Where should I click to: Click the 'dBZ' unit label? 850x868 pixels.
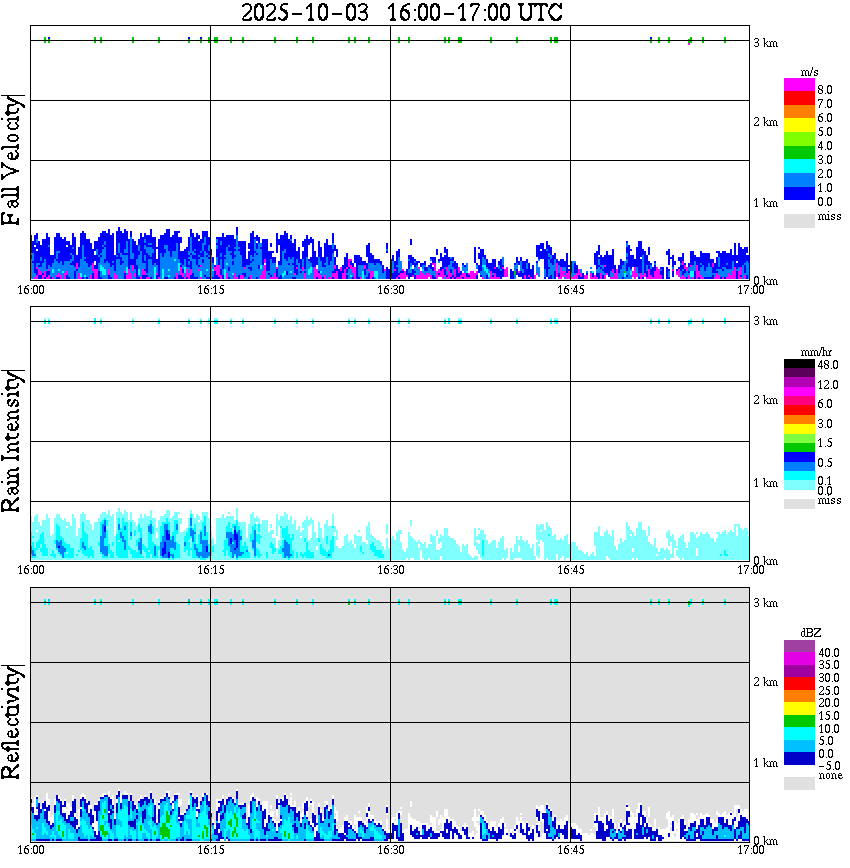click(811, 633)
